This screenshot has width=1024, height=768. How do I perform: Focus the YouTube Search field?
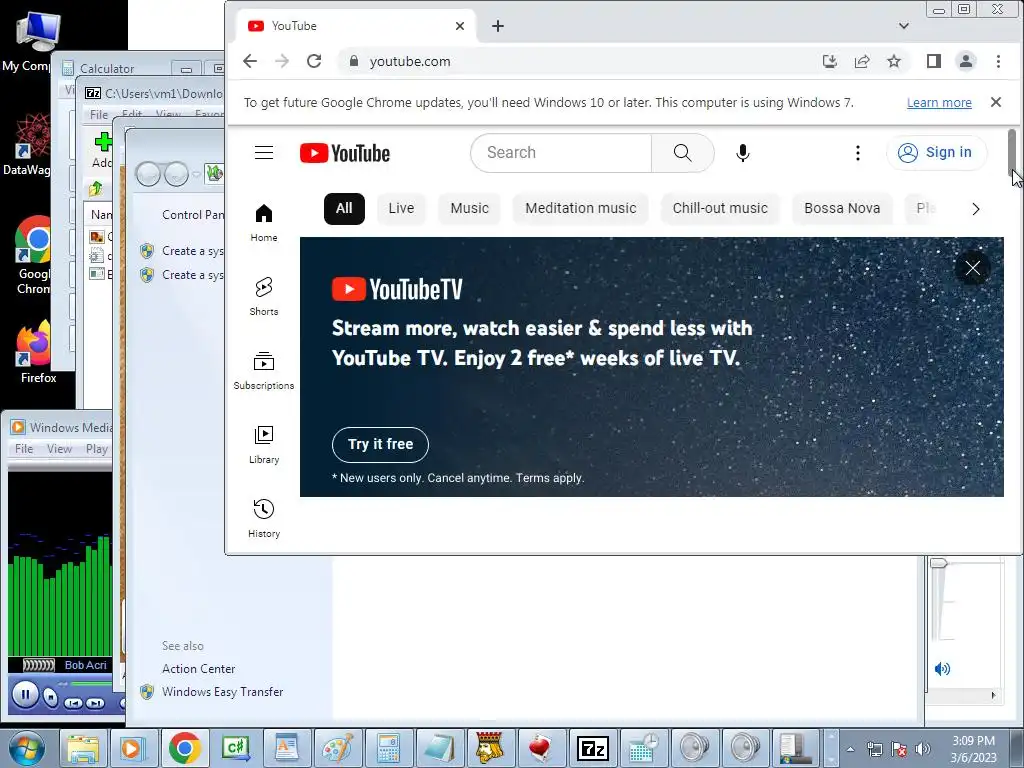561,153
